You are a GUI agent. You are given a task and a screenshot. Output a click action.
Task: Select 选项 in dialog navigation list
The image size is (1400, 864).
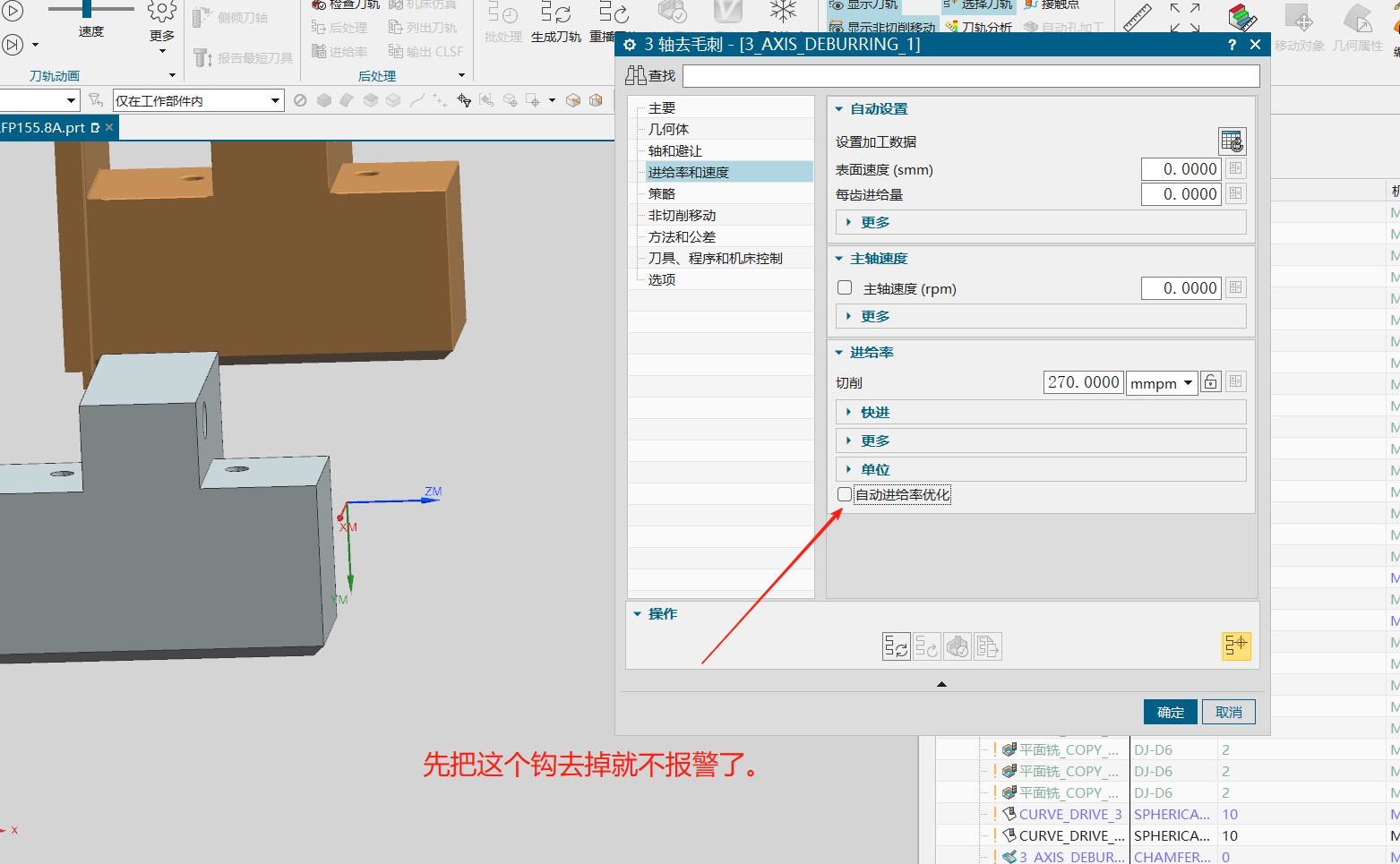tap(662, 279)
